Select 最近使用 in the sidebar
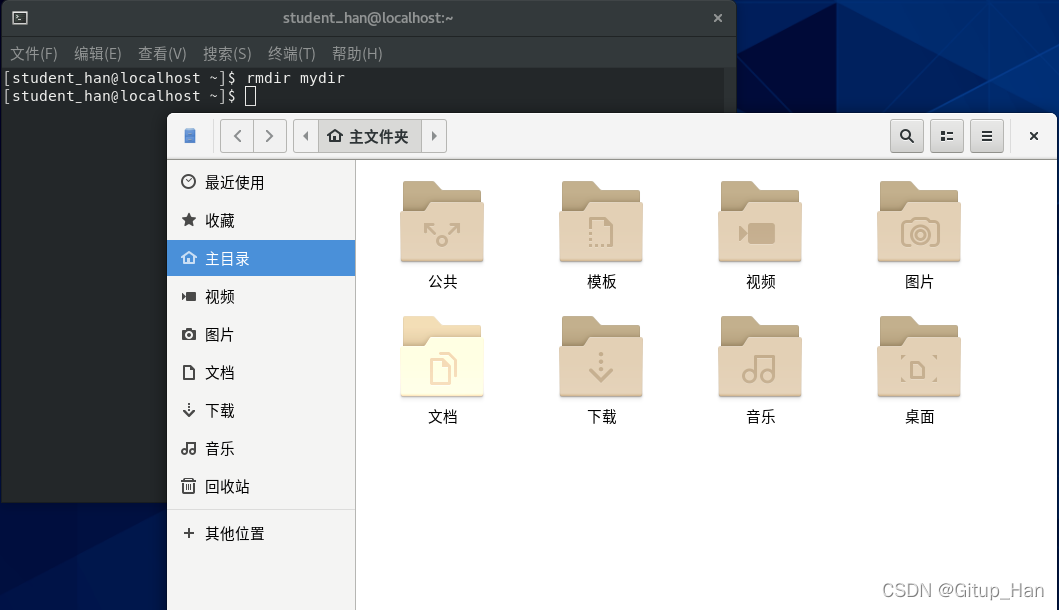This screenshot has width=1059, height=610. [x=261, y=182]
